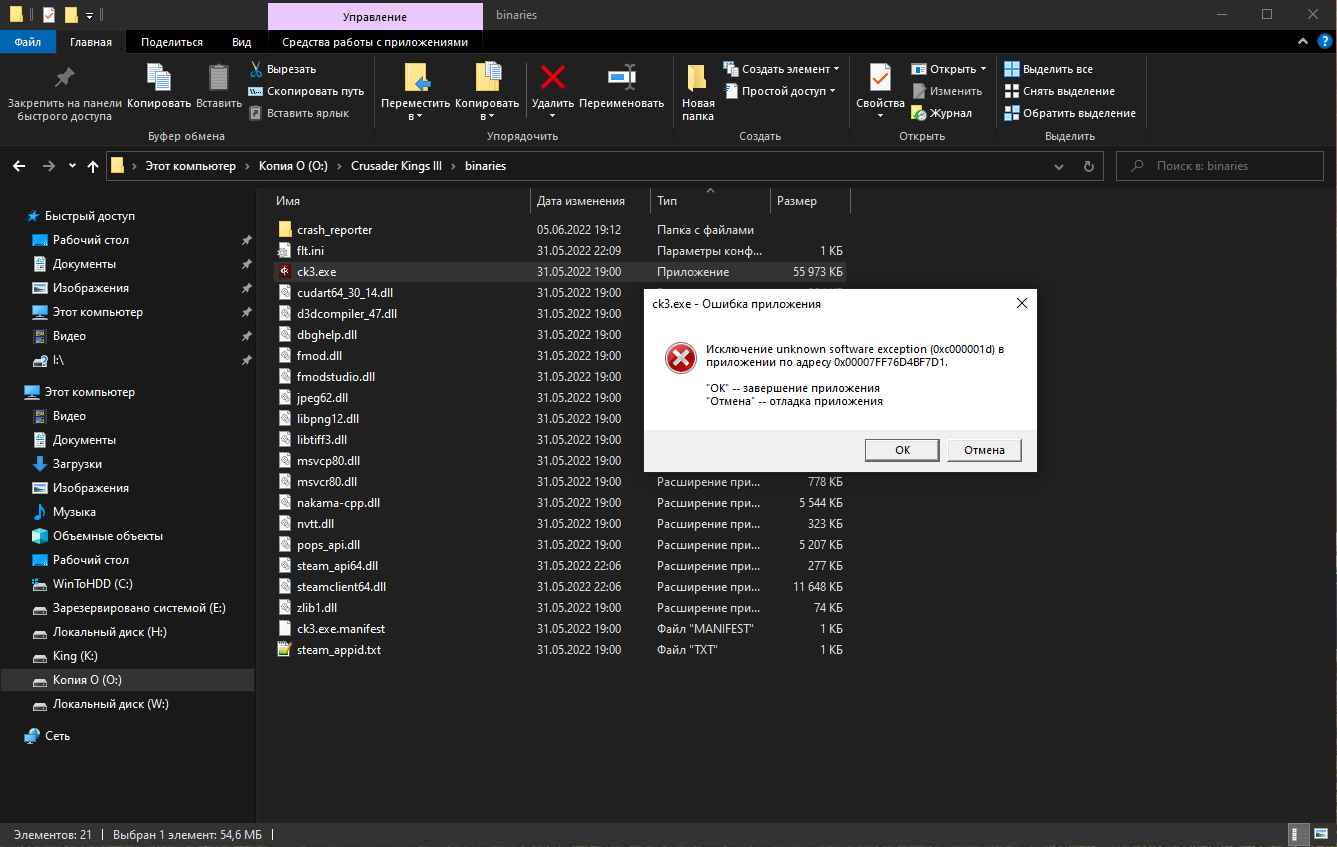
Task: Switch to details view in status bar
Action: 1298,834
